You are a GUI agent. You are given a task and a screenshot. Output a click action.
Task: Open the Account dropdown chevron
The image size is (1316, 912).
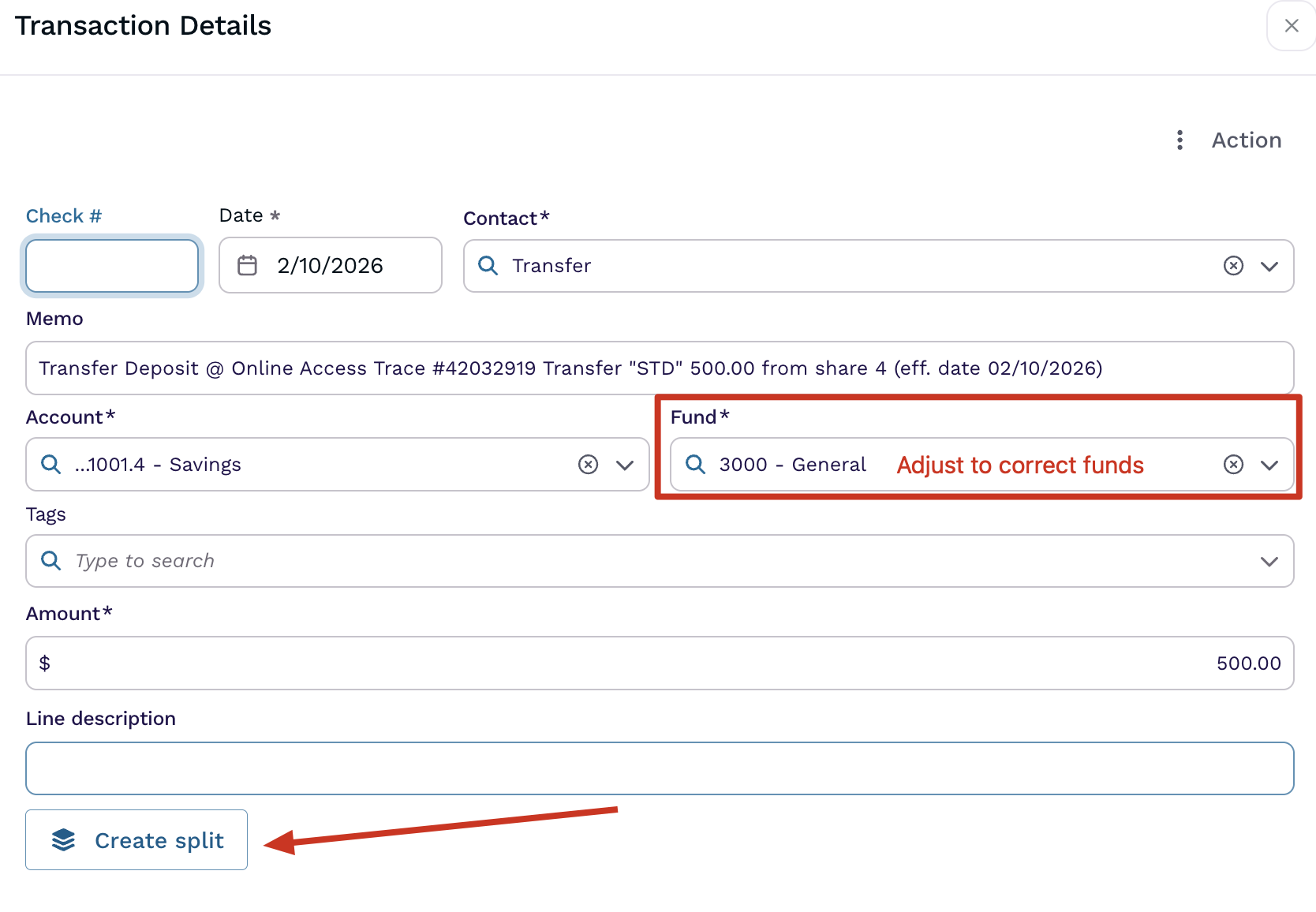[x=625, y=465]
